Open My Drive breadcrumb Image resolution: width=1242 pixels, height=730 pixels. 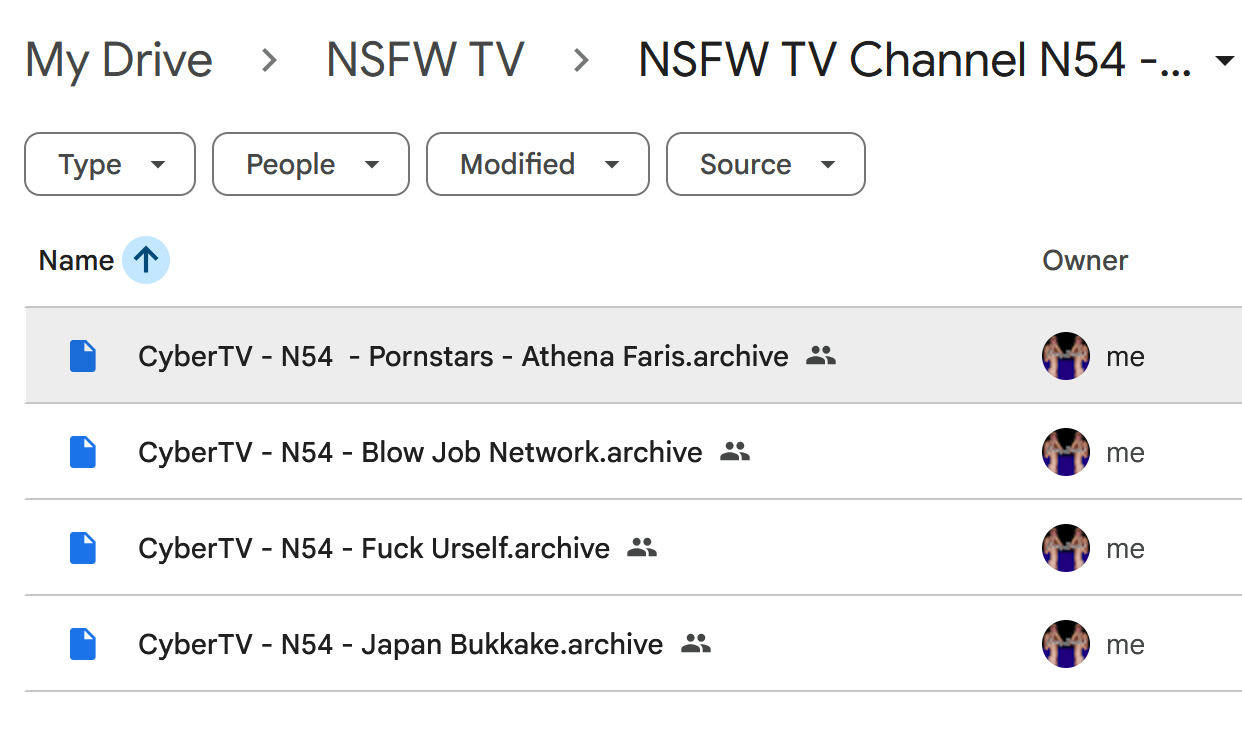(x=118, y=62)
